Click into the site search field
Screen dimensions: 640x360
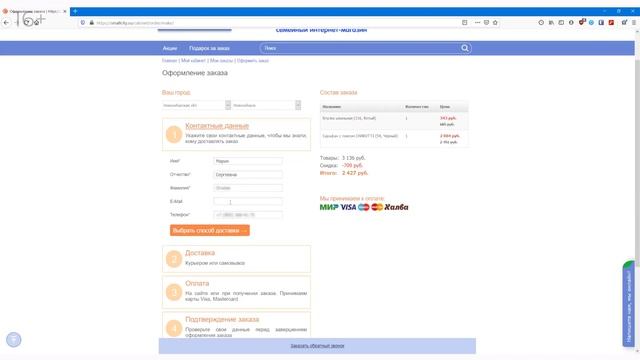[361, 48]
